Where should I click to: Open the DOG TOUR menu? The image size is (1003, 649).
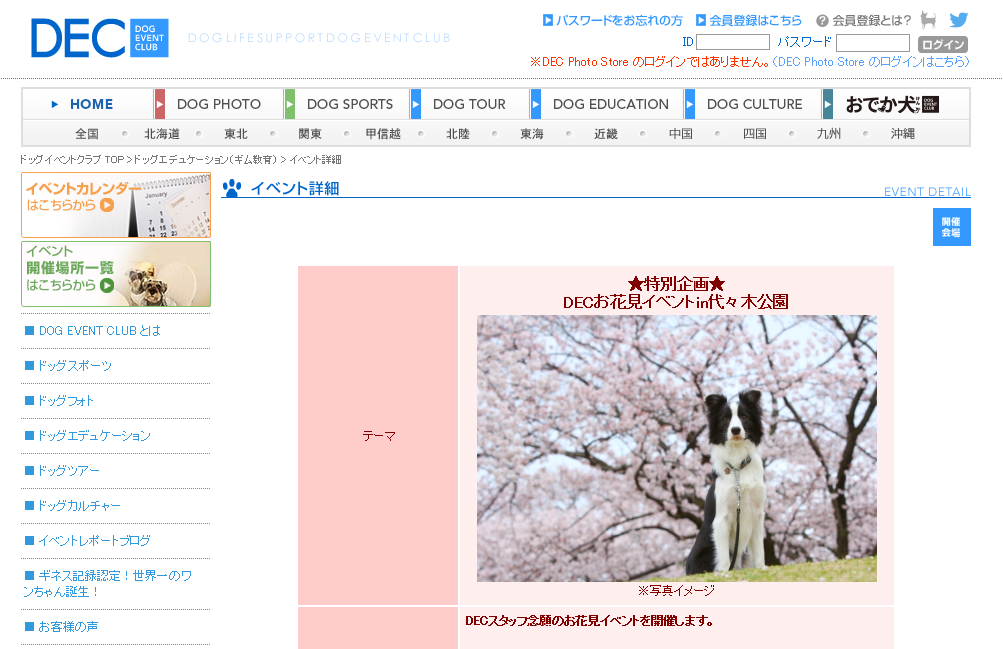coord(469,104)
